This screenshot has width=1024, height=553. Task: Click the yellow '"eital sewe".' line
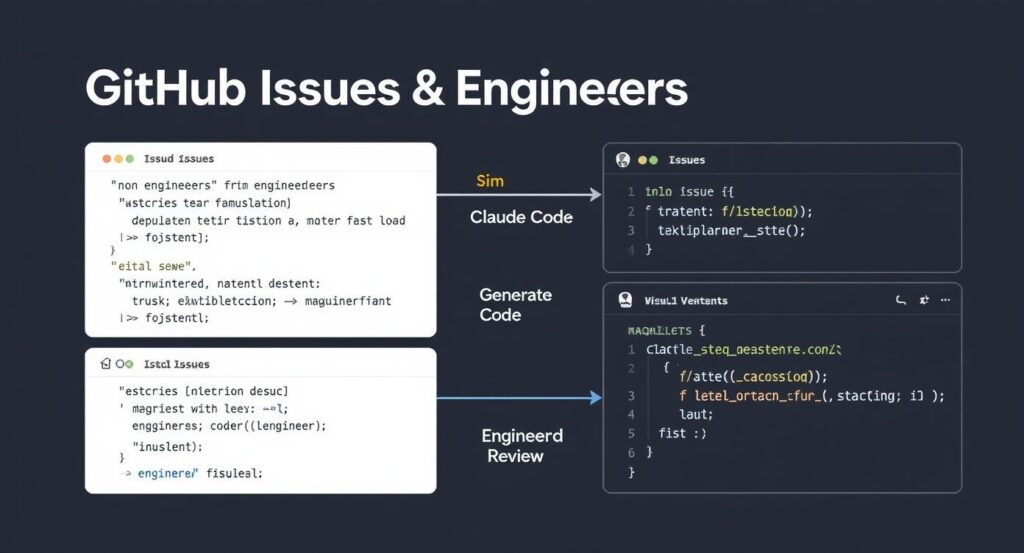coord(153,266)
